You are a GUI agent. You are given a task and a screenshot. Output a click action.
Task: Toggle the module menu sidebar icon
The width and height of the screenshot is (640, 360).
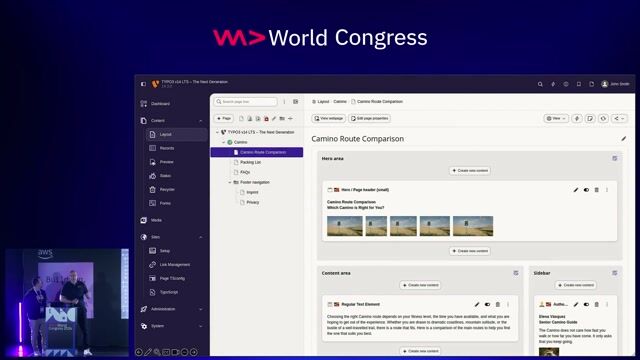point(143,84)
